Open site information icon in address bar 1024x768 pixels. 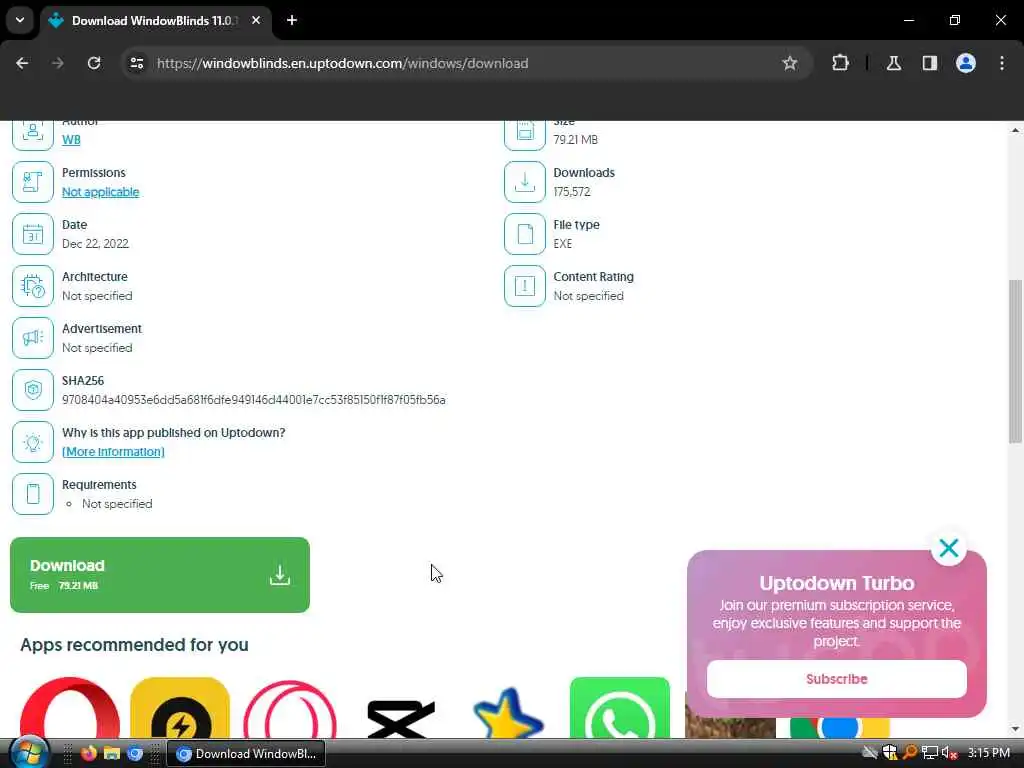(x=137, y=63)
